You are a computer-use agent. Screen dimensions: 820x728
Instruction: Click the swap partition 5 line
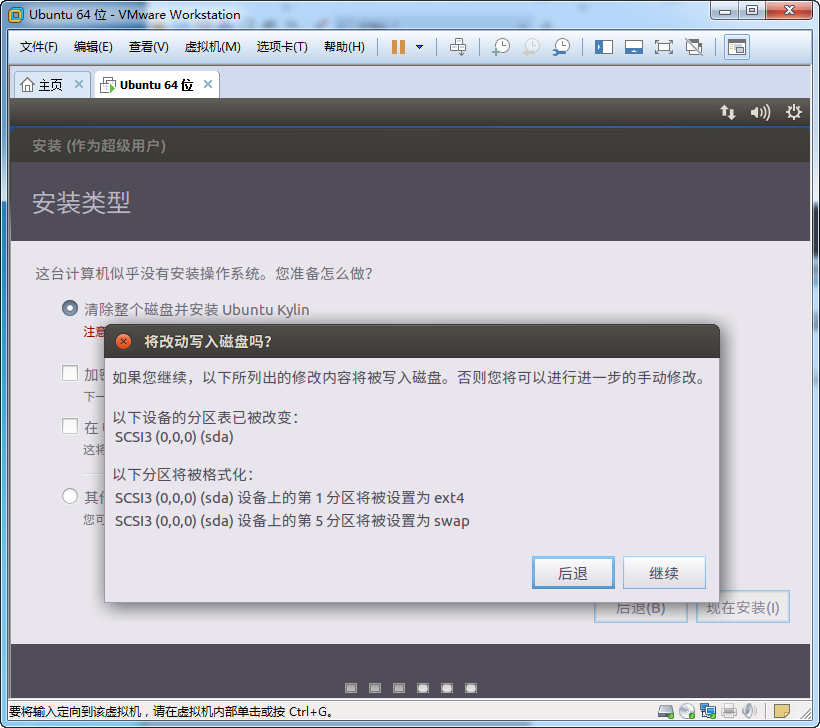tap(292, 521)
